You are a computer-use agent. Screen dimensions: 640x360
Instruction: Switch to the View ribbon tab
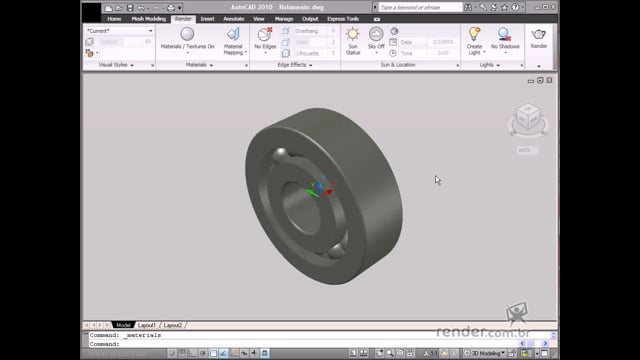click(x=258, y=19)
